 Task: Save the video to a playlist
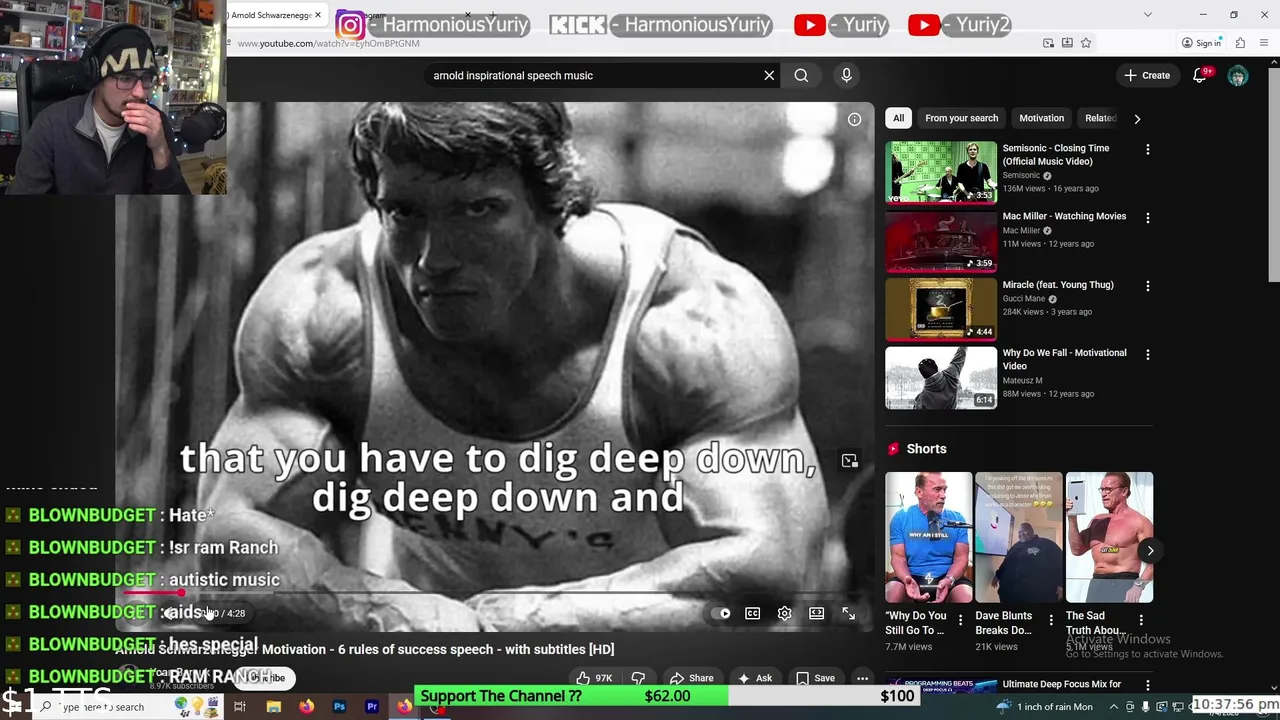[816, 678]
